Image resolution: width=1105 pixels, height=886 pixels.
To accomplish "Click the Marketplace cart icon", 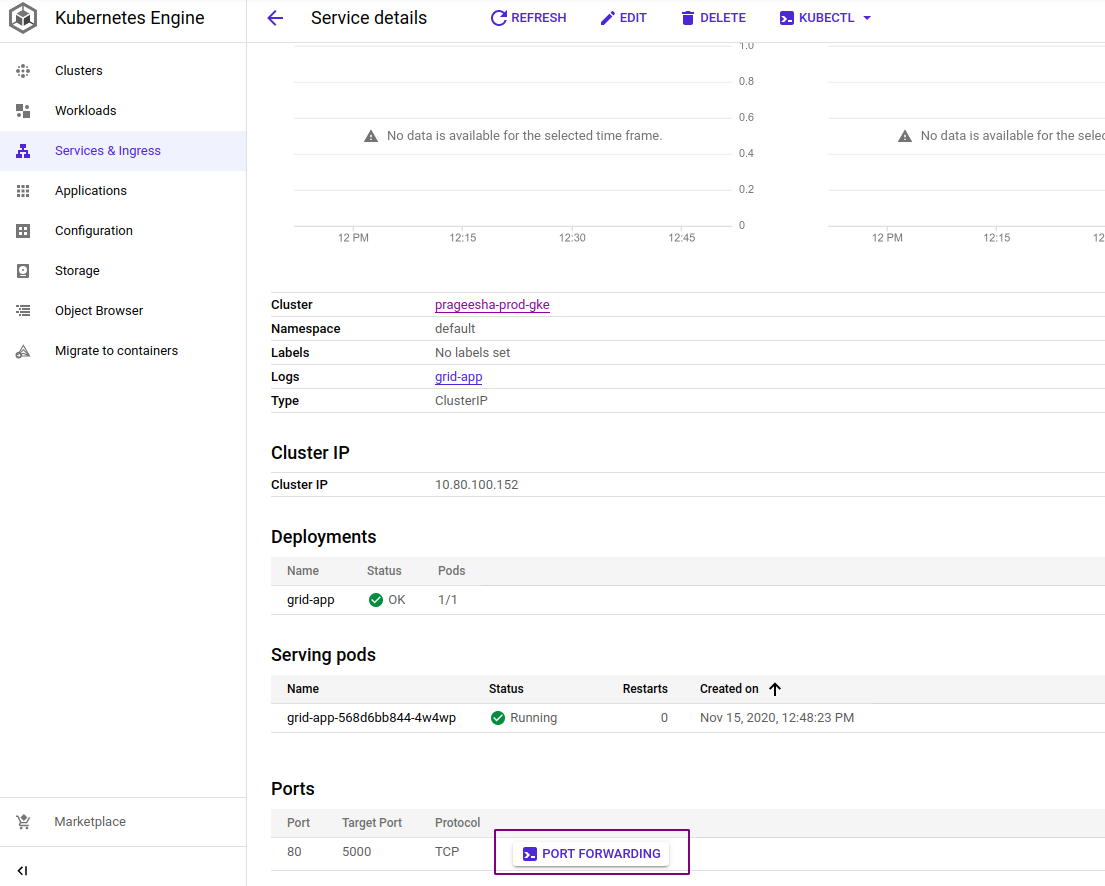I will [x=23, y=822].
